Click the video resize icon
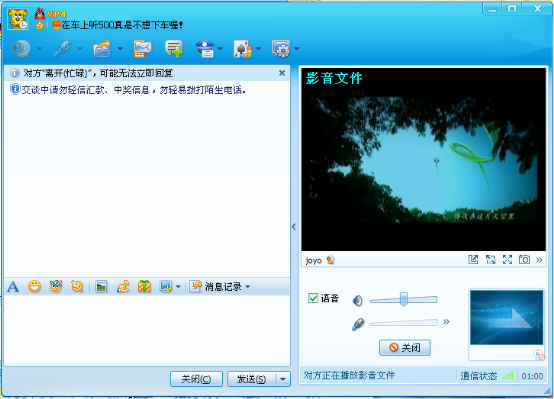The image size is (554, 399). point(490,260)
